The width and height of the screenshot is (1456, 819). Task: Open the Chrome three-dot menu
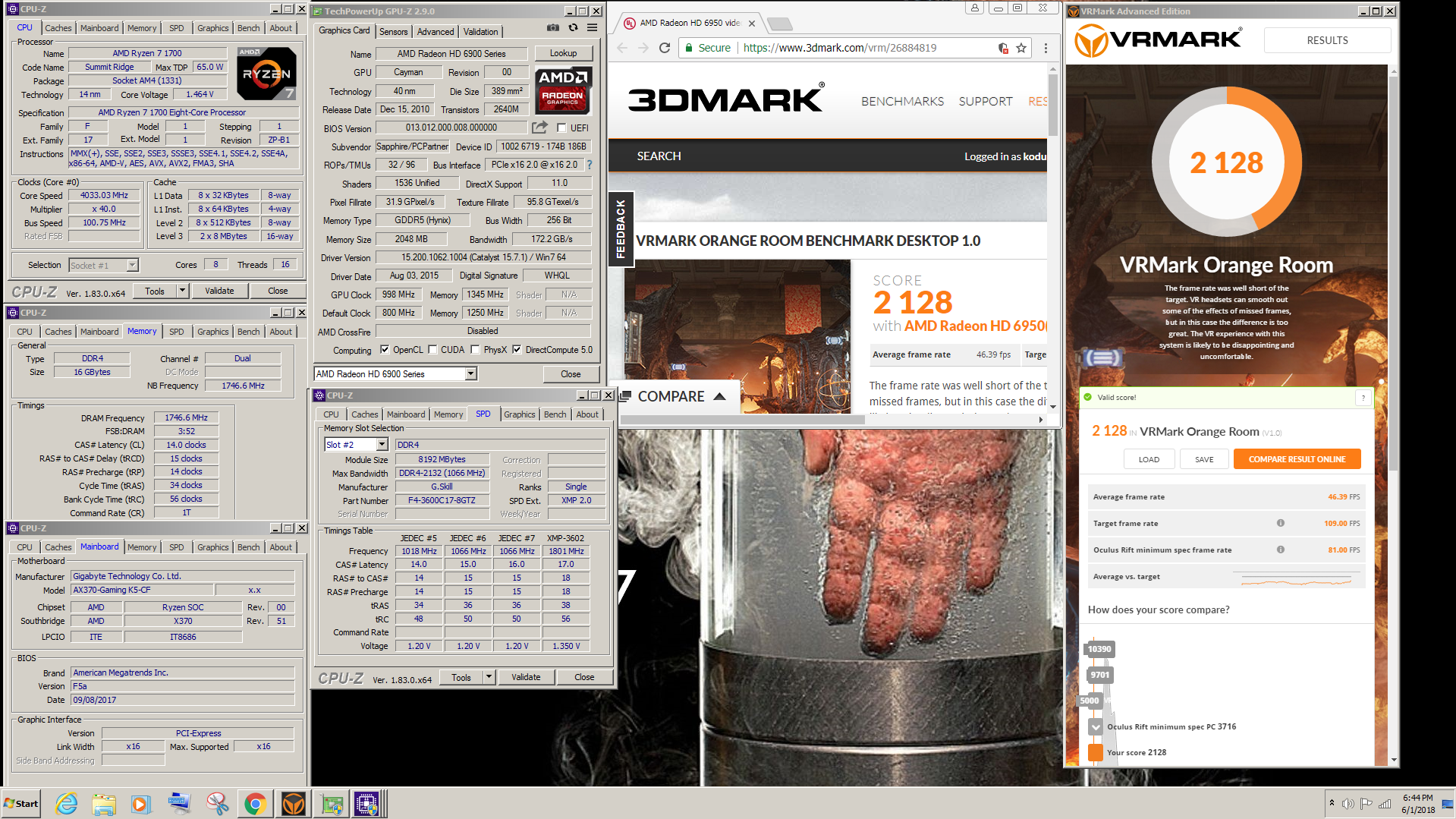(1046, 48)
